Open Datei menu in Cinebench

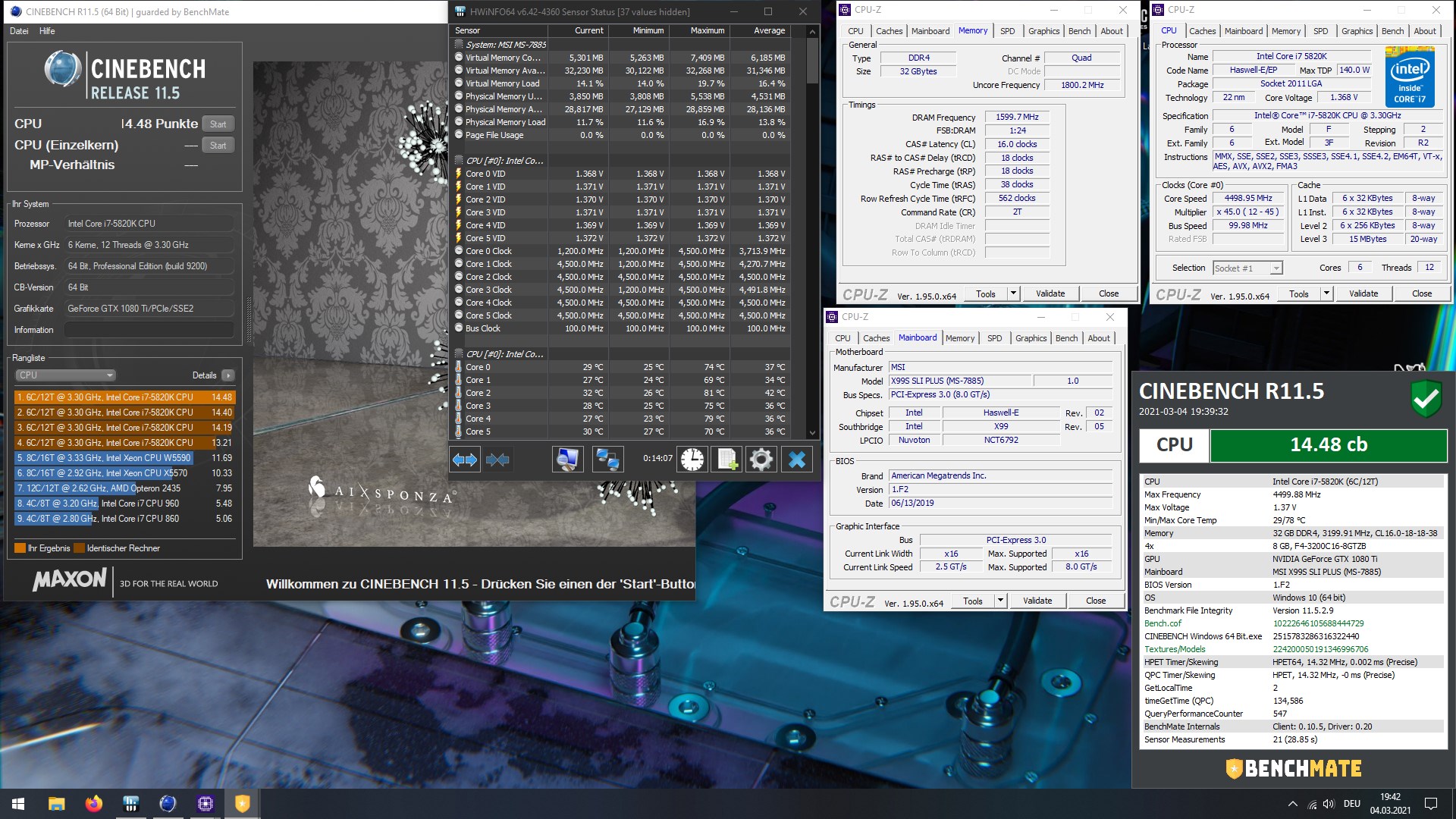coord(19,31)
